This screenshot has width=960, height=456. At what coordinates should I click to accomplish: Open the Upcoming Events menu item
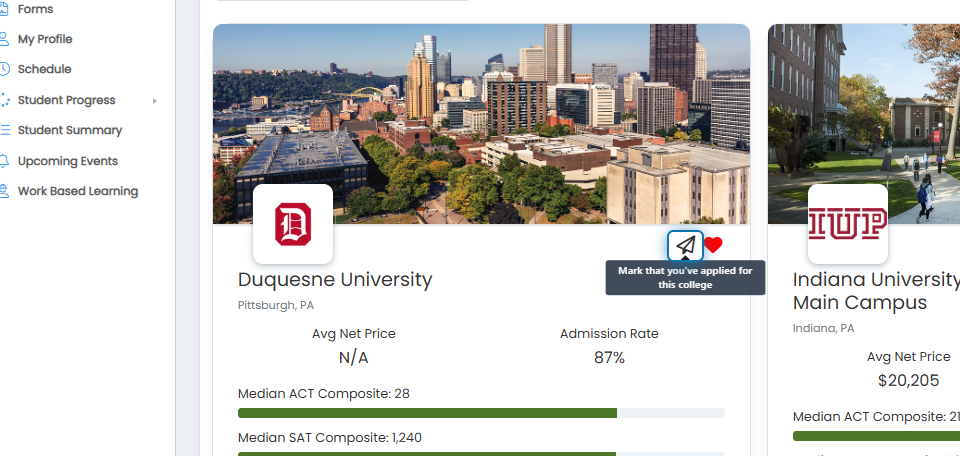coord(68,161)
